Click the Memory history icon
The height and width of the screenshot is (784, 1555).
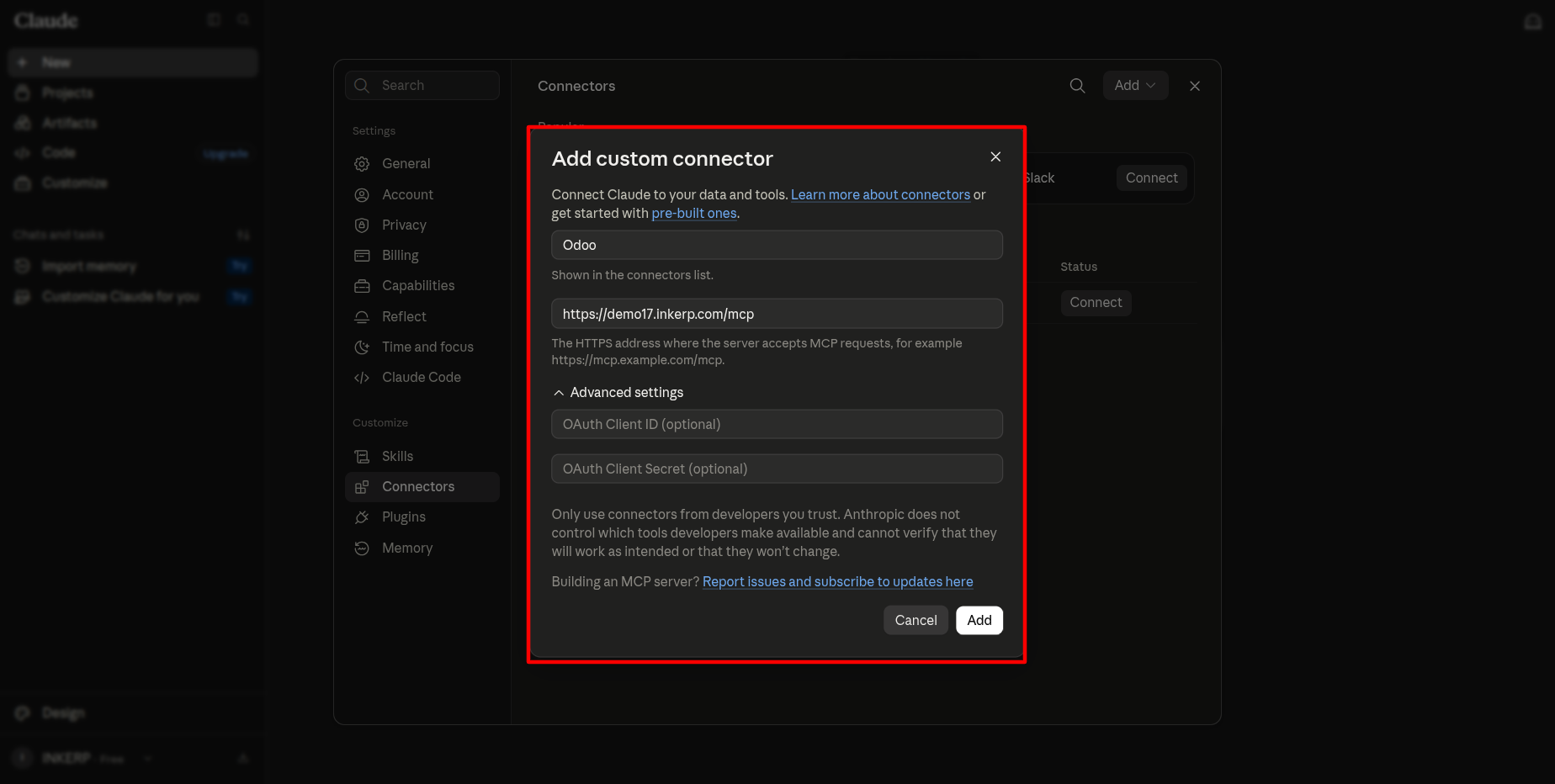coord(362,548)
